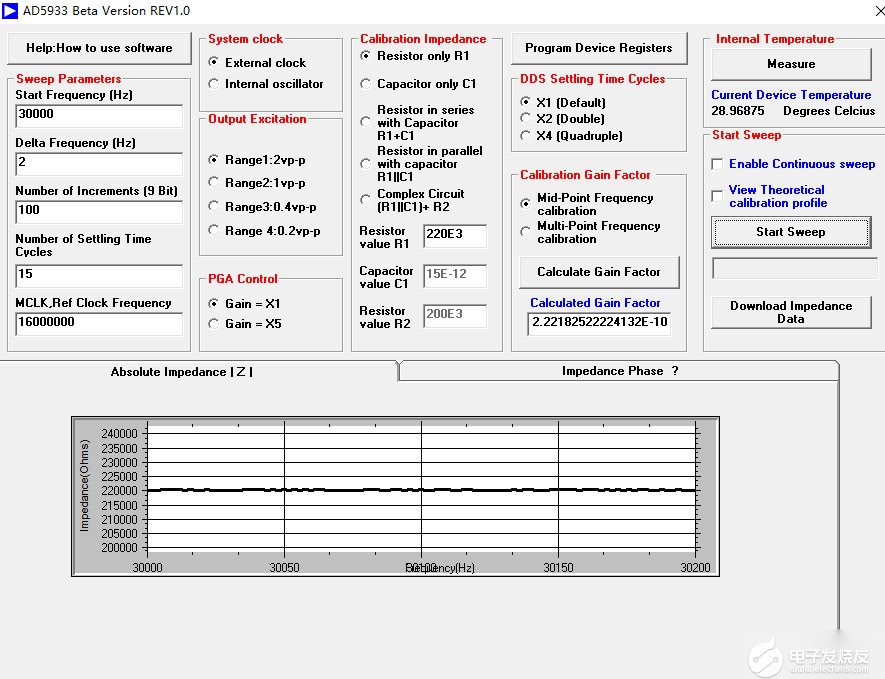Click y-axis label 240000 on graph
This screenshot has height=679, width=885.
coord(119,433)
